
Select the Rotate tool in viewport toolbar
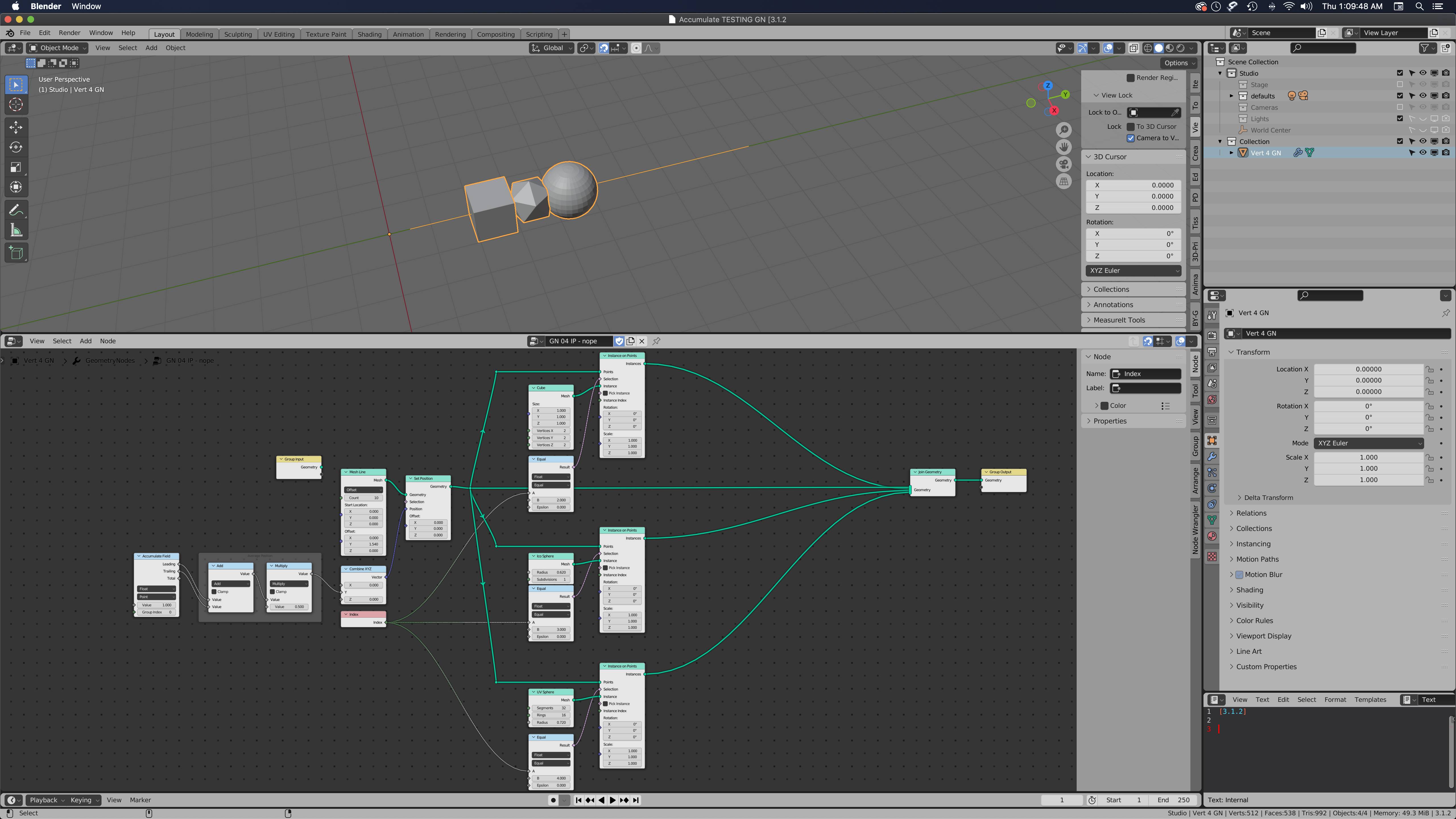click(16, 147)
